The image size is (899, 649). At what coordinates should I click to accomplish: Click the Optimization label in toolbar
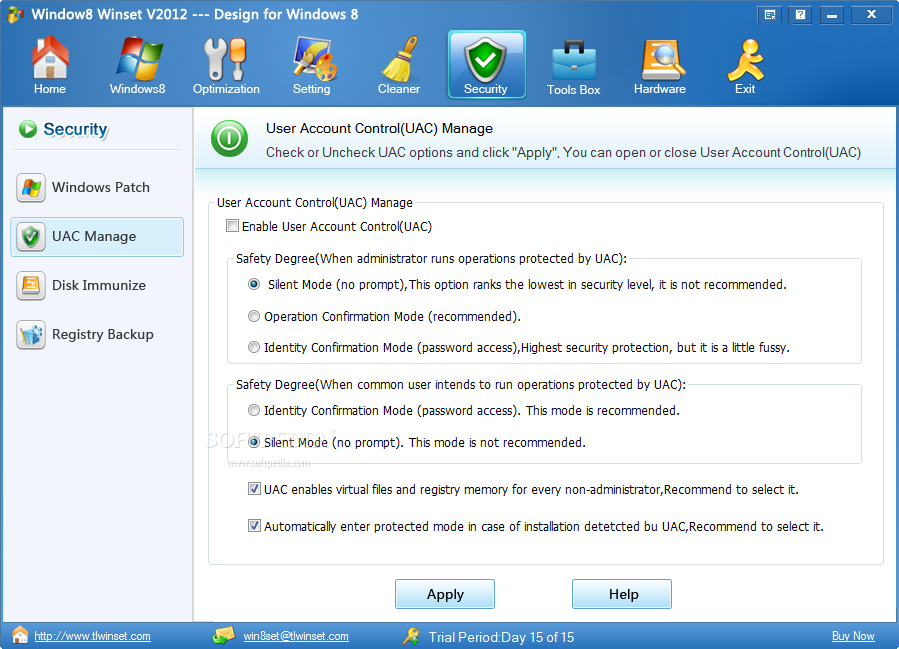click(x=226, y=89)
